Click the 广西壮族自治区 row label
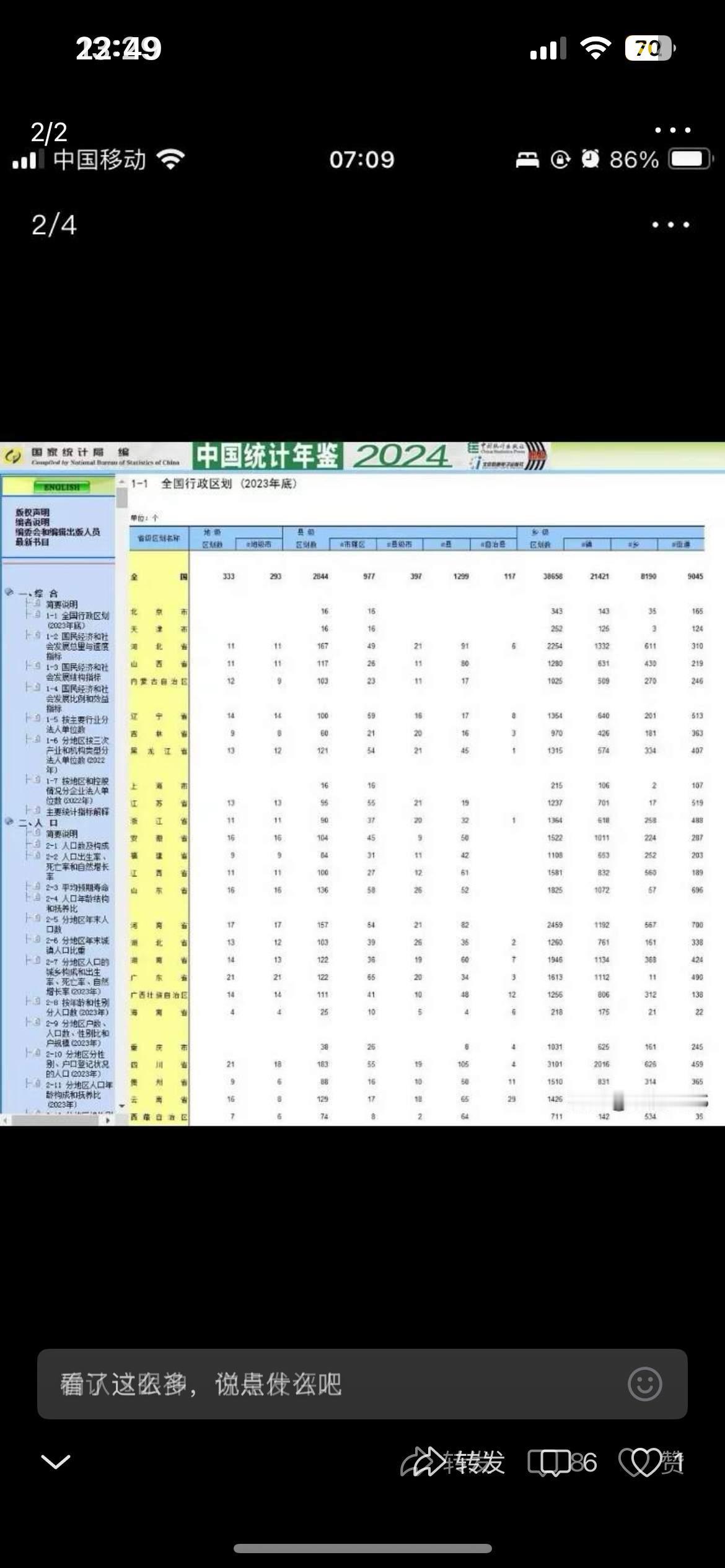The image size is (725, 1568). tap(159, 995)
